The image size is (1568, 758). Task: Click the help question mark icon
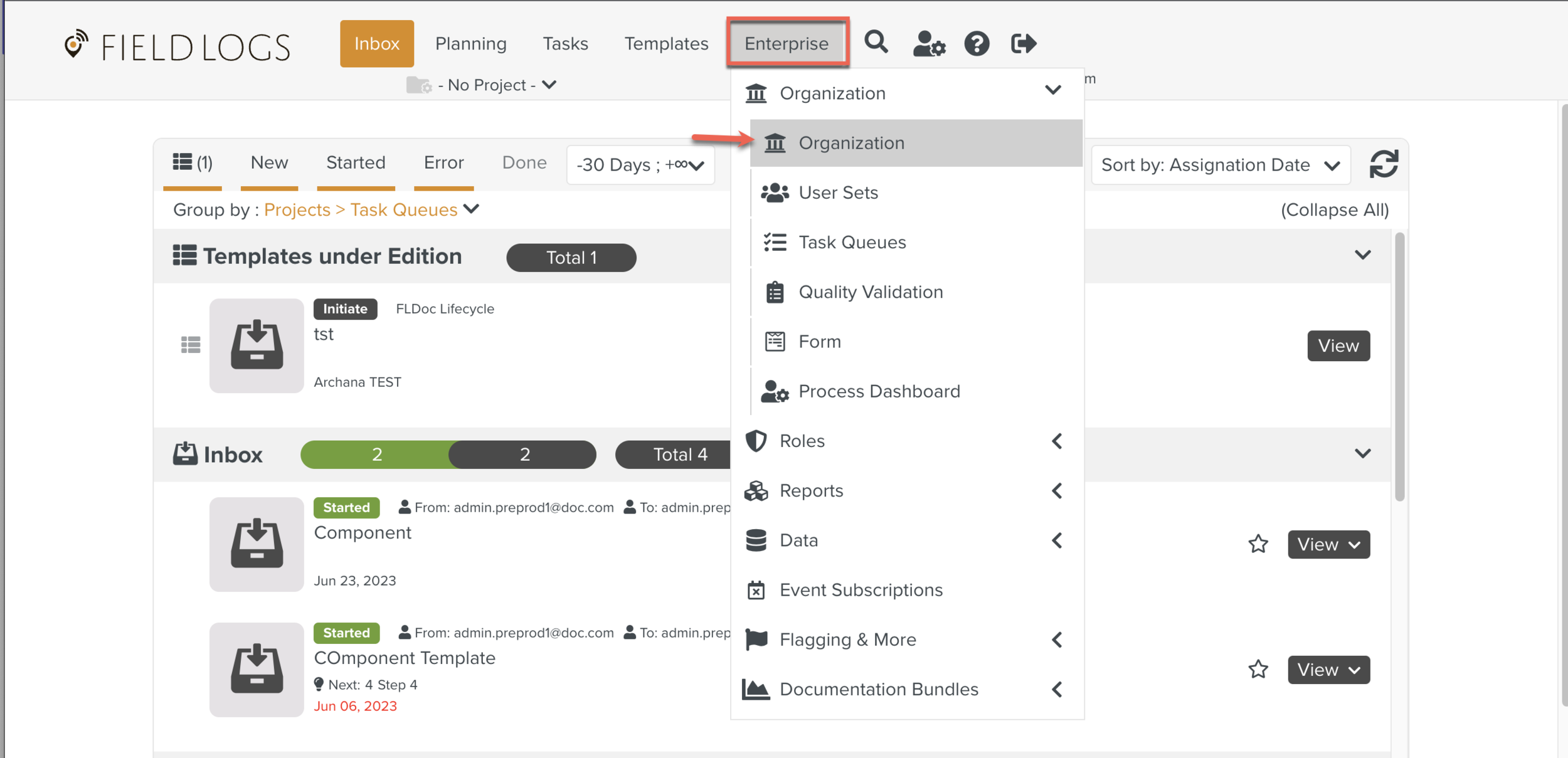pyautogui.click(x=977, y=44)
